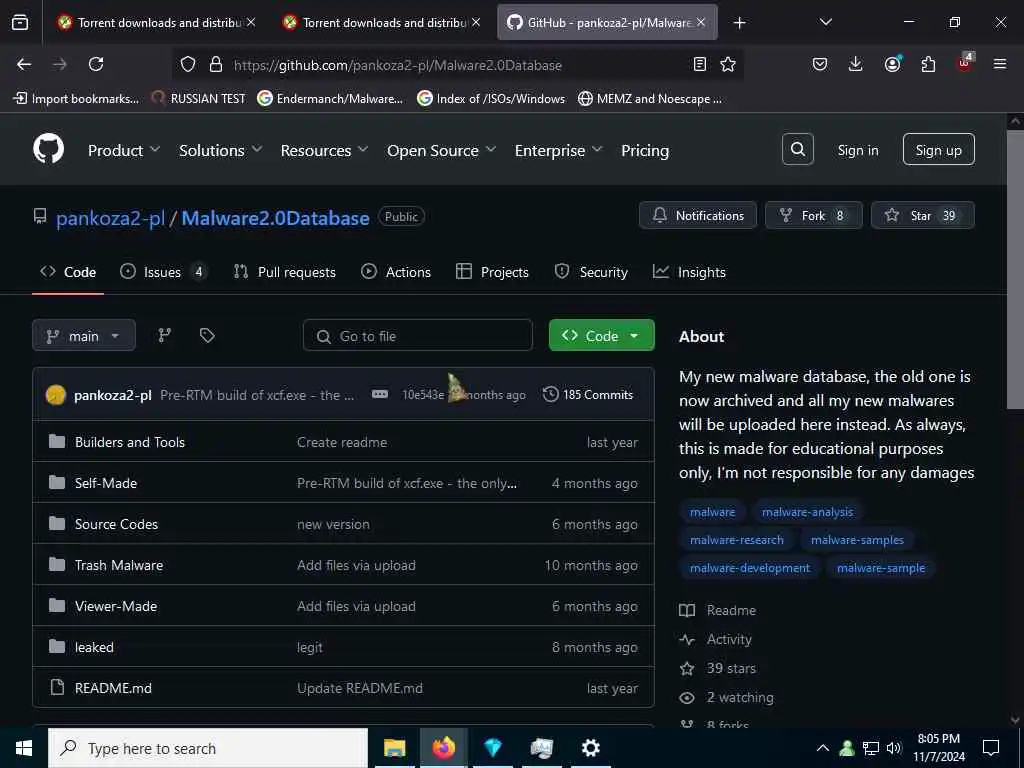
Task: Click Notifications button
Action: pyautogui.click(x=697, y=216)
